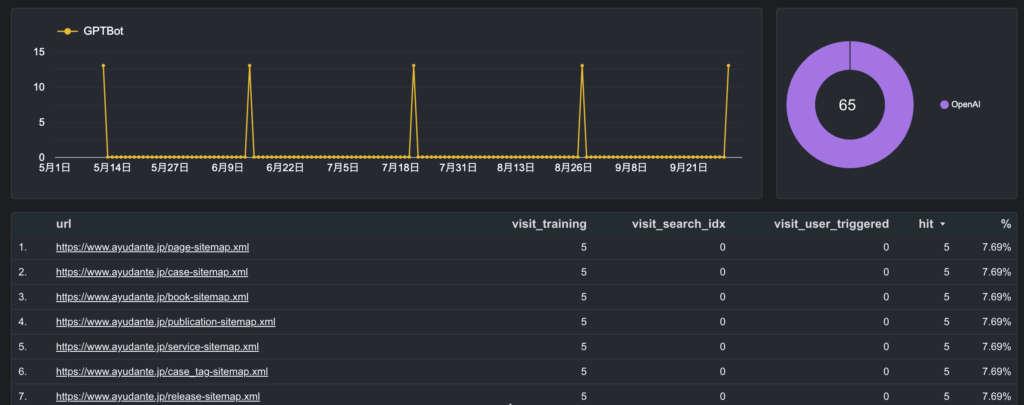The image size is (1024, 405).
Task: Click the 8月26日 x-axis label
Action: (x=573, y=168)
